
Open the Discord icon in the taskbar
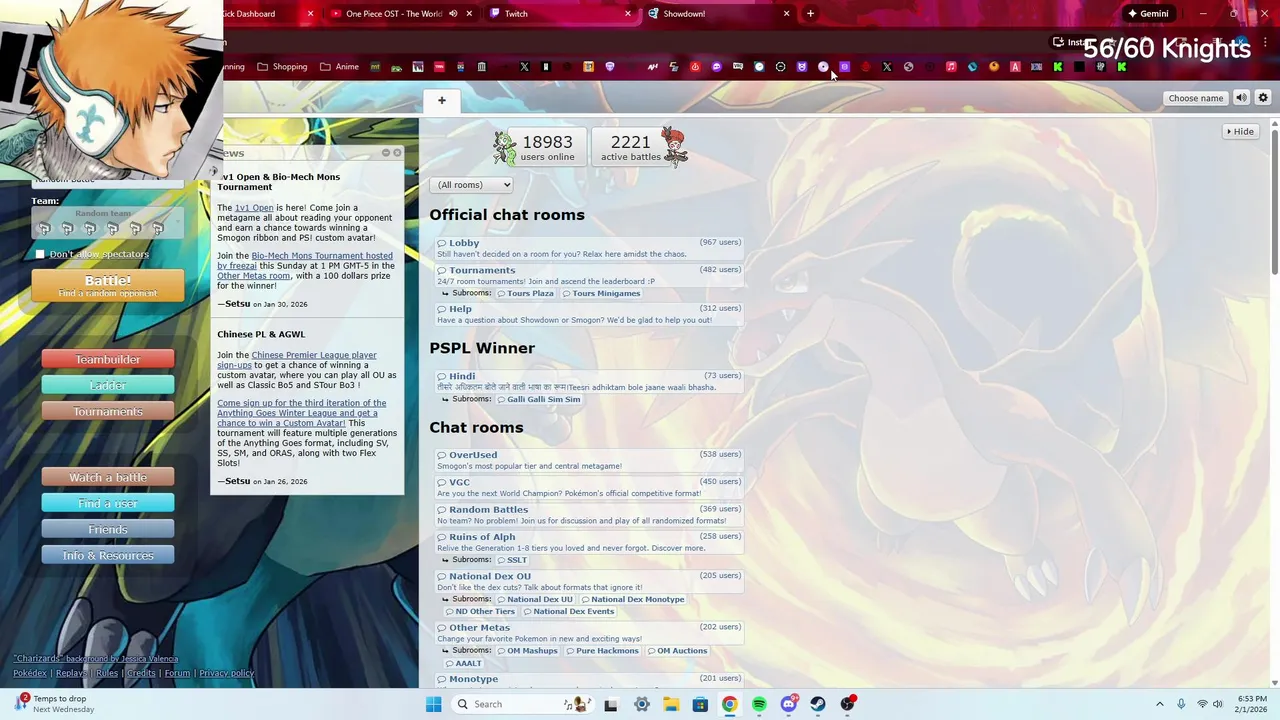789,704
